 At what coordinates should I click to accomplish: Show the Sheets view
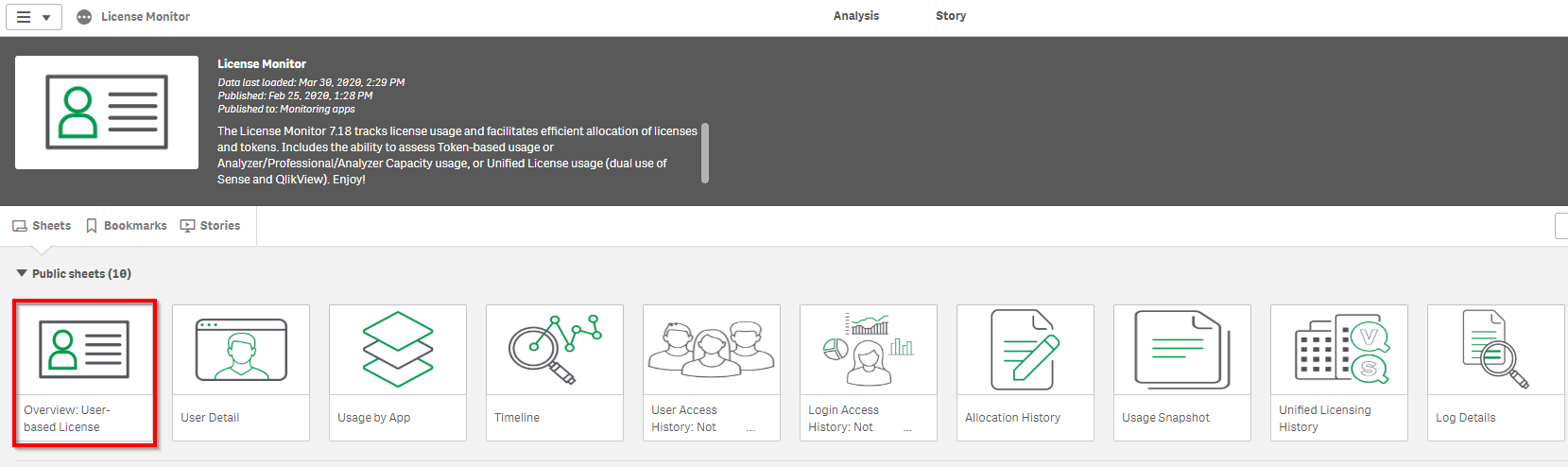[x=42, y=226]
